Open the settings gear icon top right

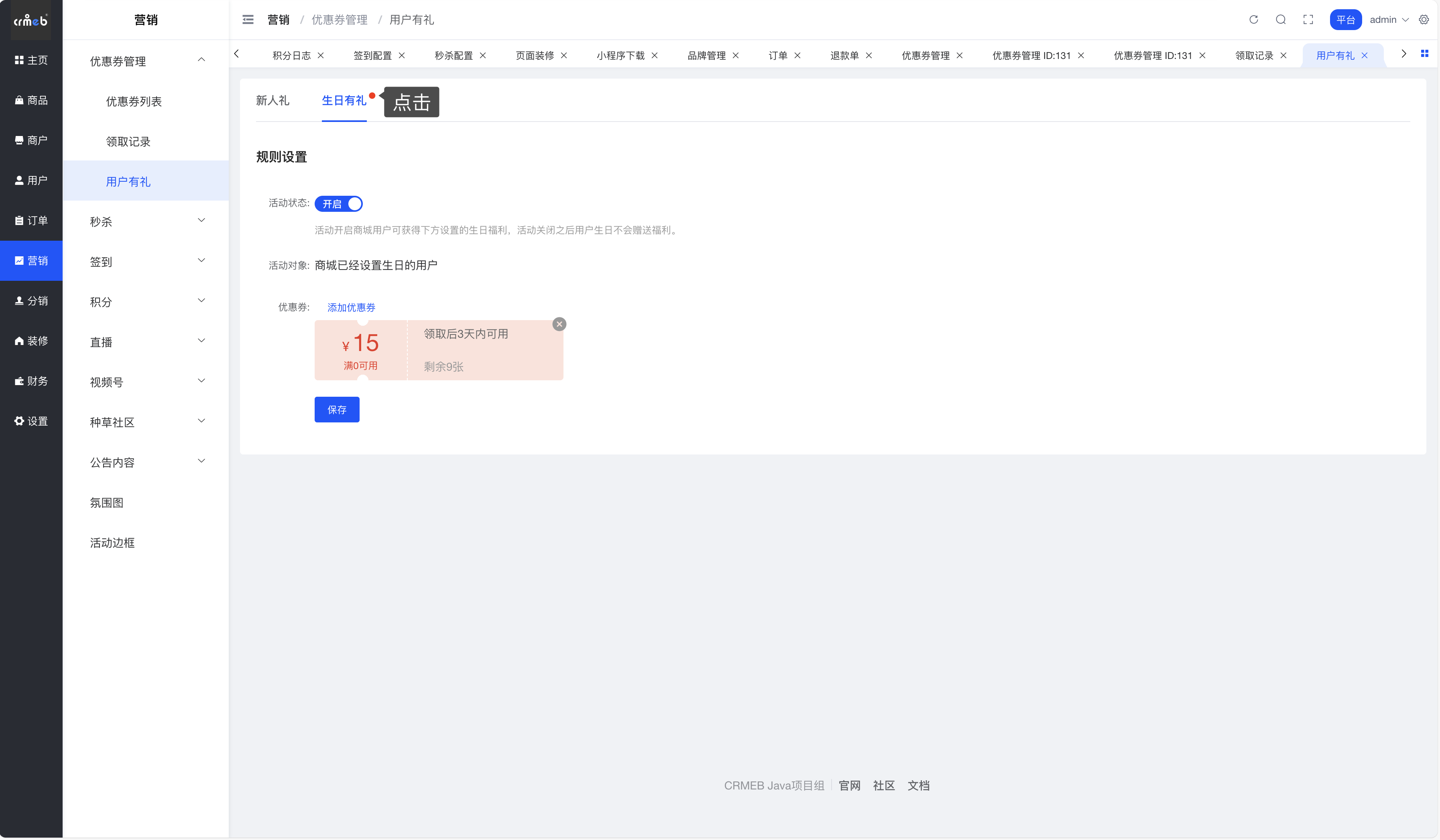coord(1424,19)
